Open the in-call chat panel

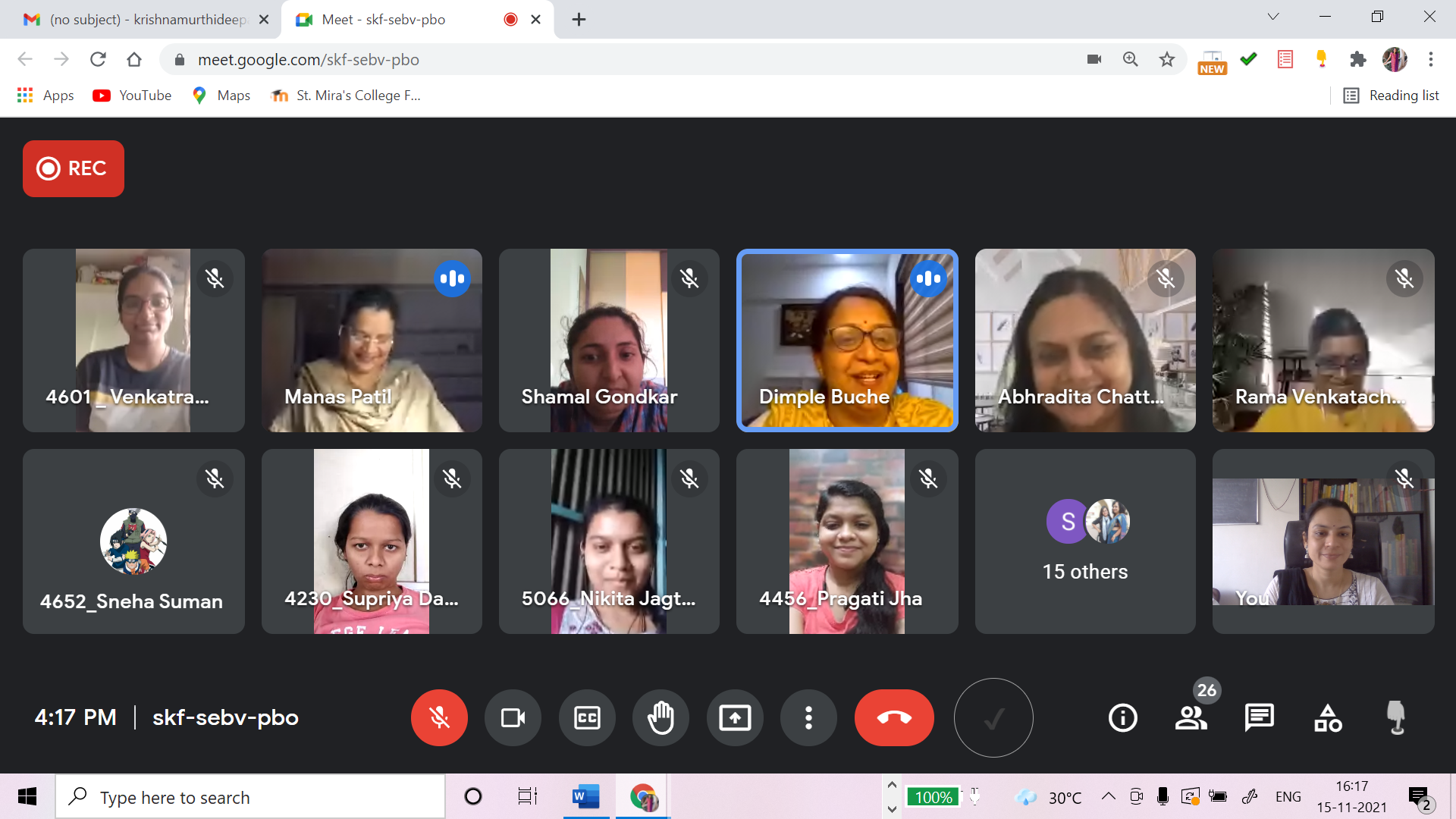(1259, 717)
